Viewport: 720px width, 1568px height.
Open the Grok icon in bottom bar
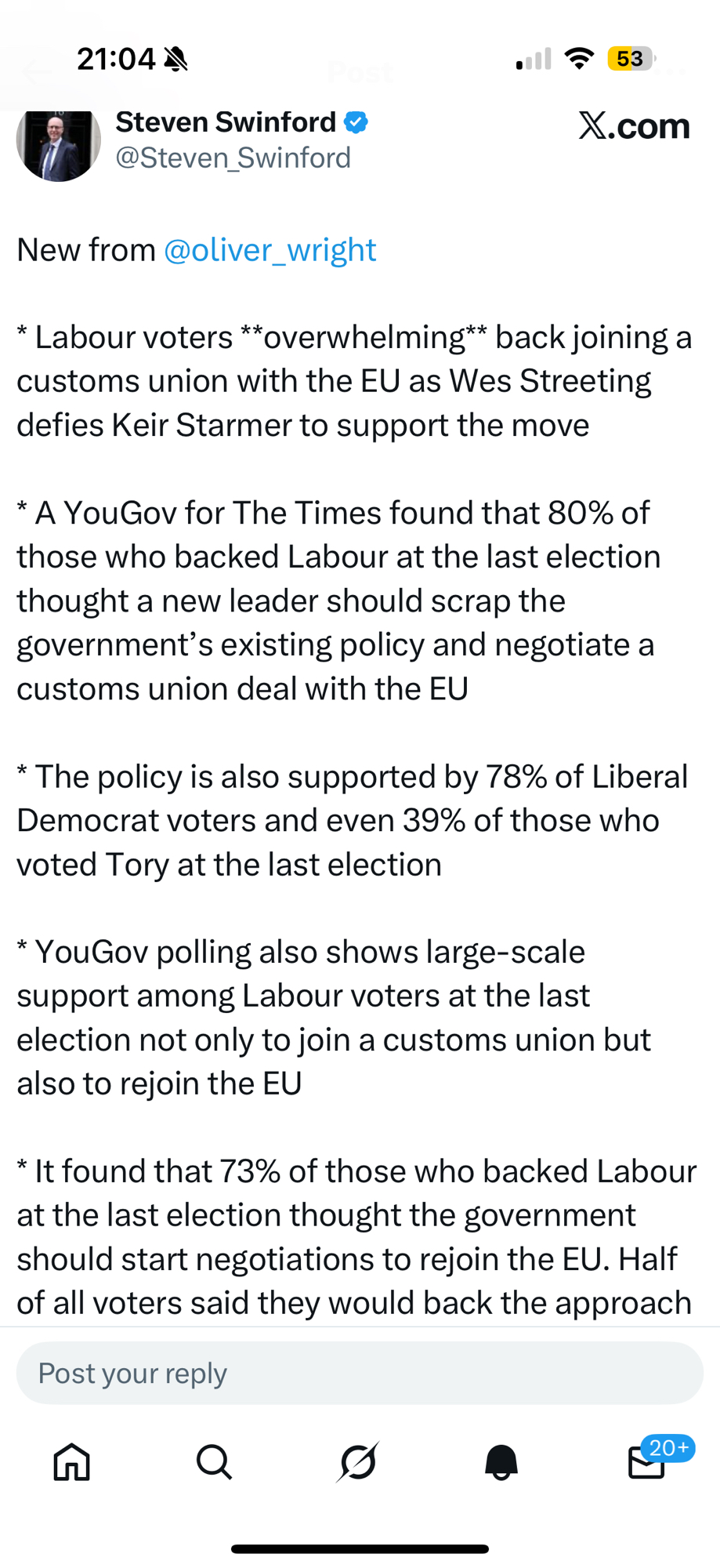pyautogui.click(x=359, y=1462)
